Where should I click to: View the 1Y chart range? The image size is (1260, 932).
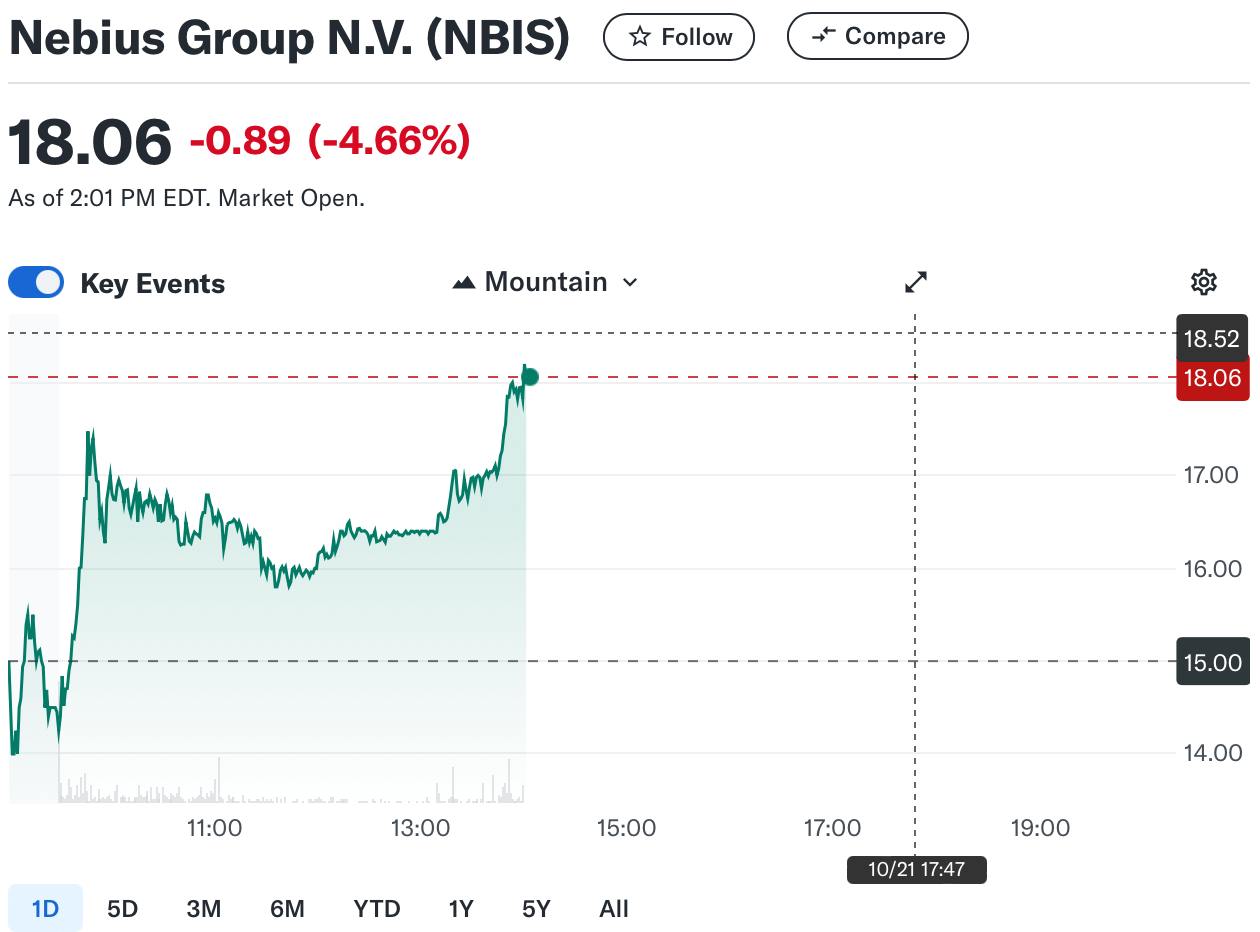(460, 909)
